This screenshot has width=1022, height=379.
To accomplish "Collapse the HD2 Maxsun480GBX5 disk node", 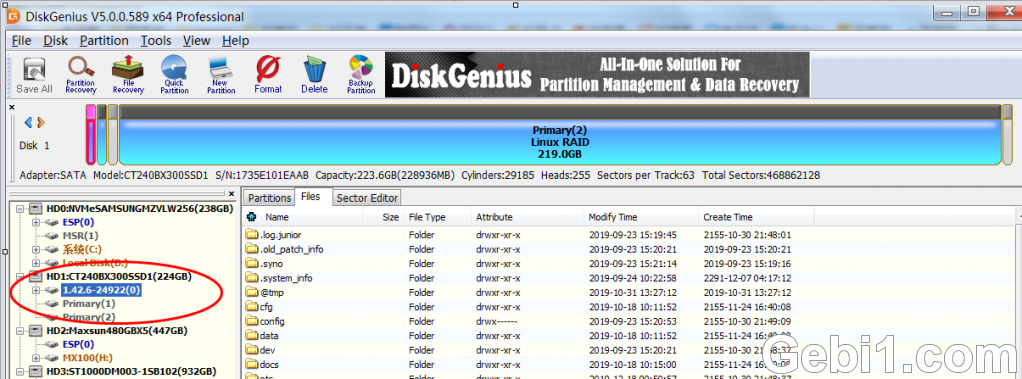I will click(x=20, y=331).
